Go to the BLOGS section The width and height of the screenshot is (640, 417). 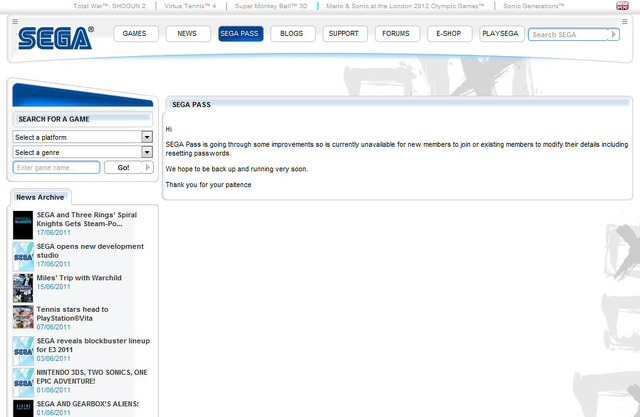pyautogui.click(x=293, y=33)
